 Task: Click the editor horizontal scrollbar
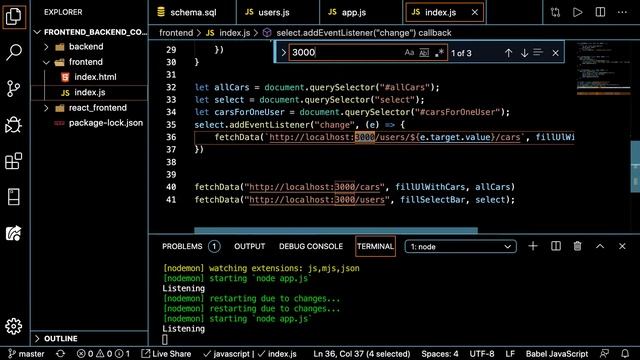[x=336, y=231]
